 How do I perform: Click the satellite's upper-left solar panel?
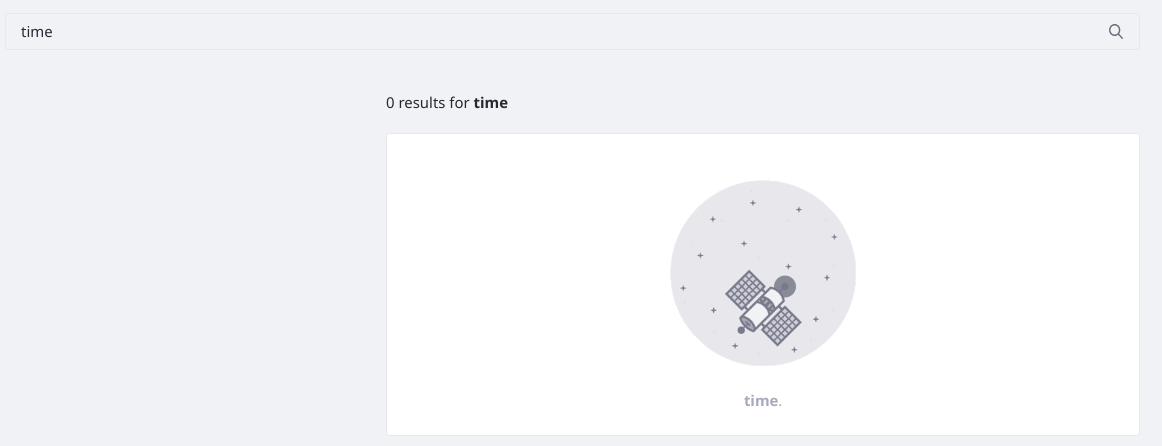click(745, 290)
